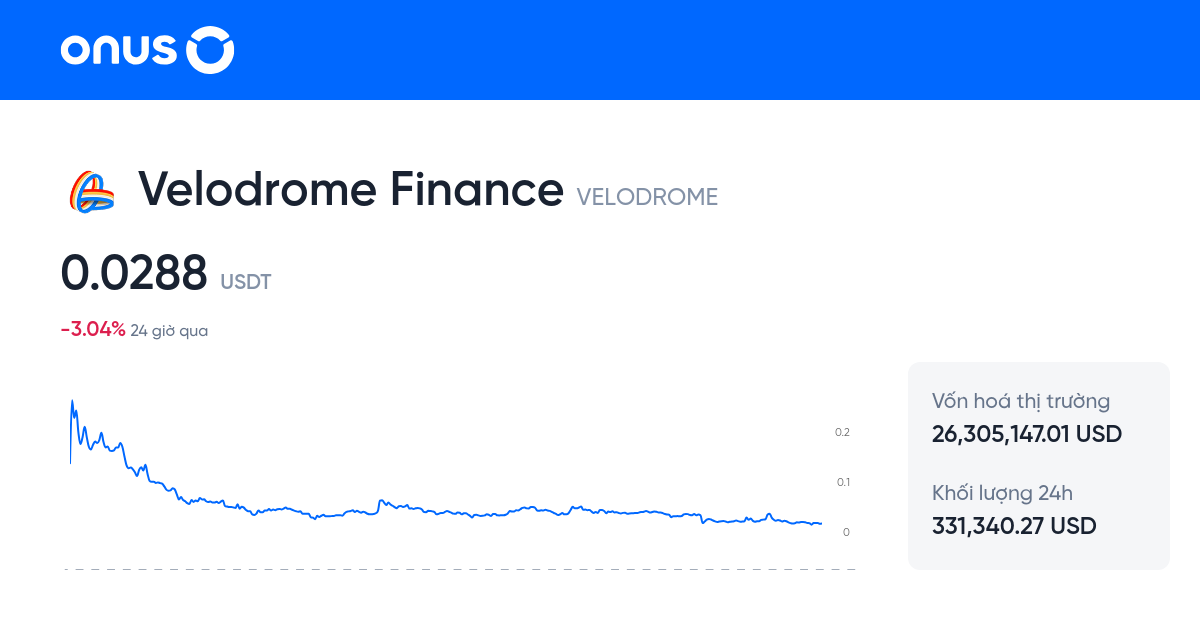The image size is (1200, 630).
Task: Click the VELODROME ticker symbol
Action: click(647, 197)
